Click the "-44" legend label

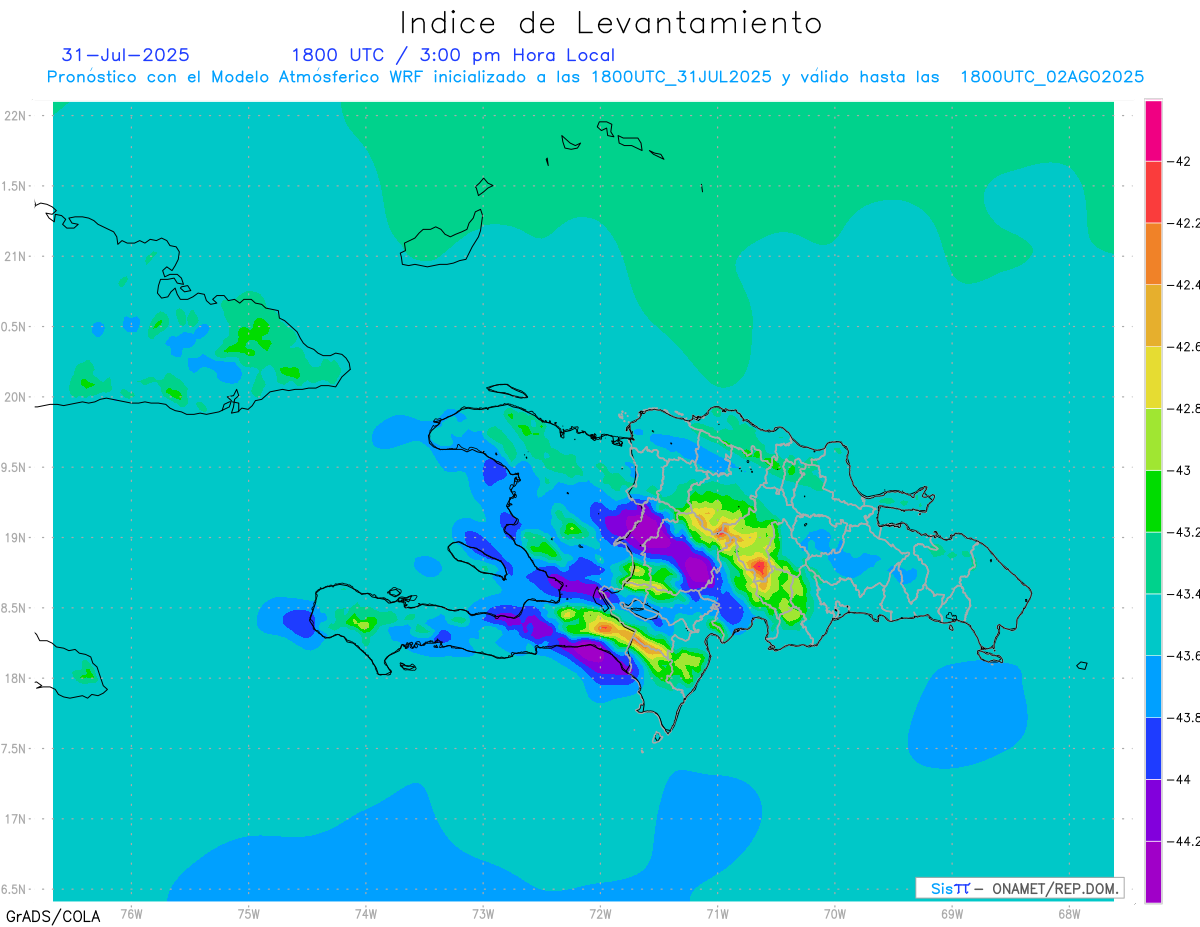1181,780
